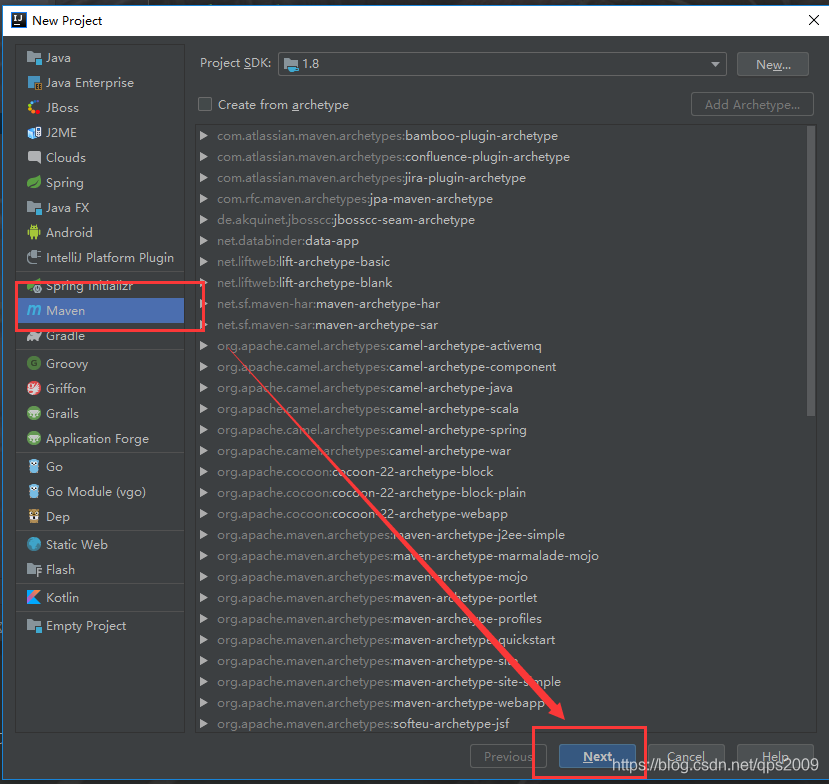Click New... SDK button

pos(773,64)
